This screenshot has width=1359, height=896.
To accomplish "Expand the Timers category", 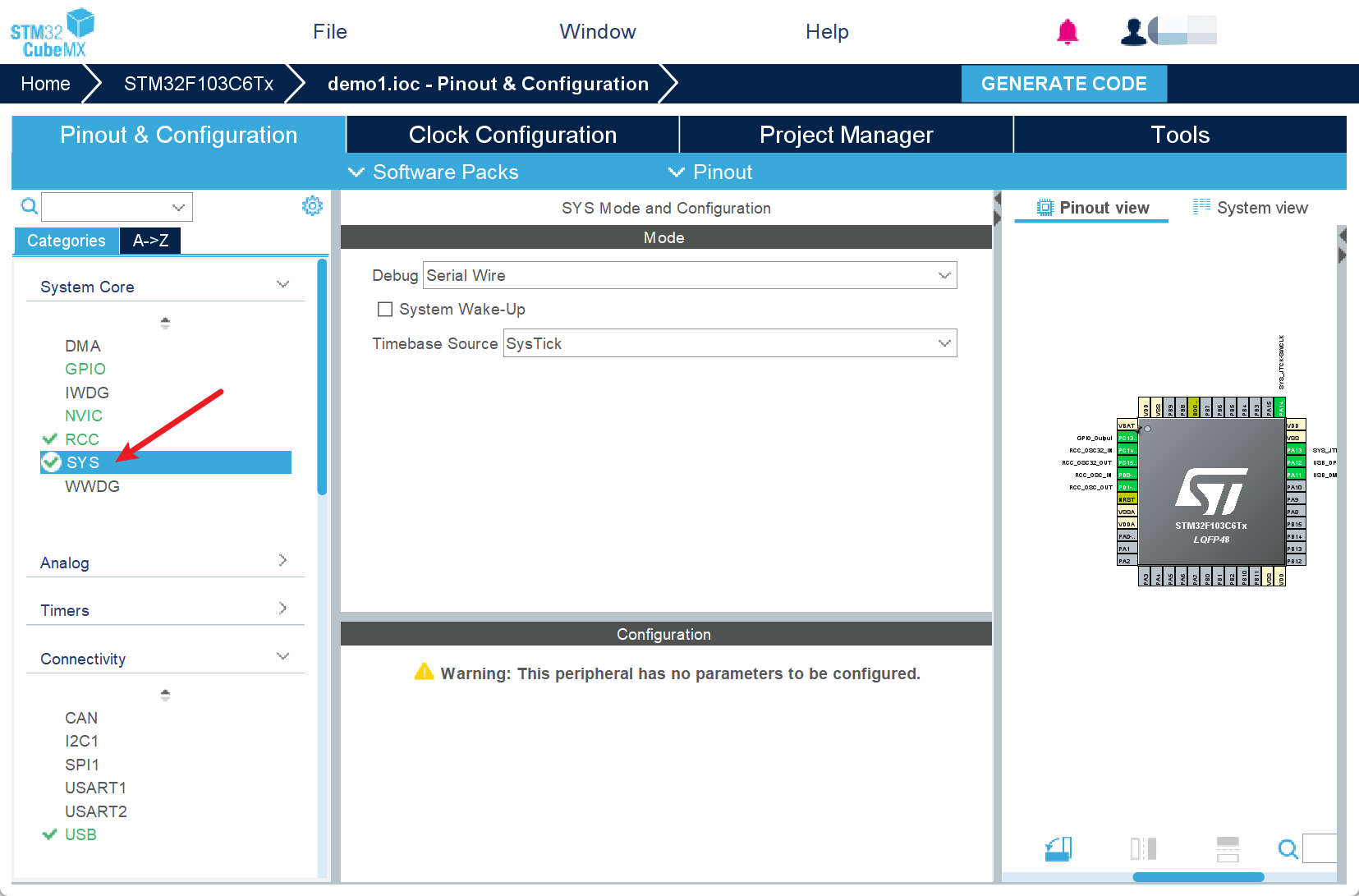I will [282, 608].
